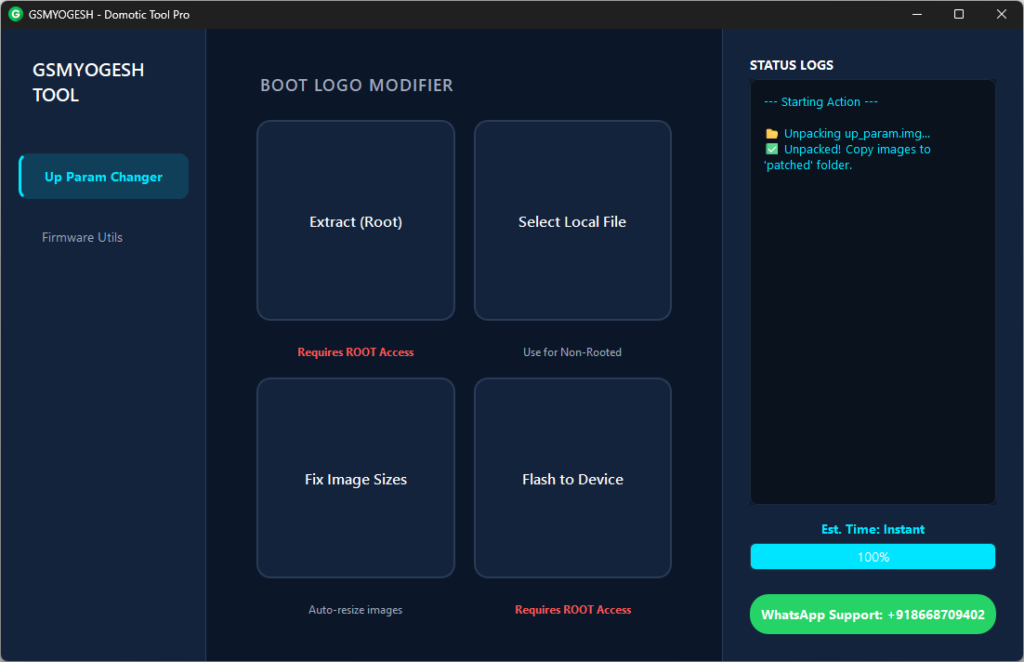Viewport: 1024px width, 662px height.
Task: Click the 'Auto-resize images' caption
Action: (356, 610)
